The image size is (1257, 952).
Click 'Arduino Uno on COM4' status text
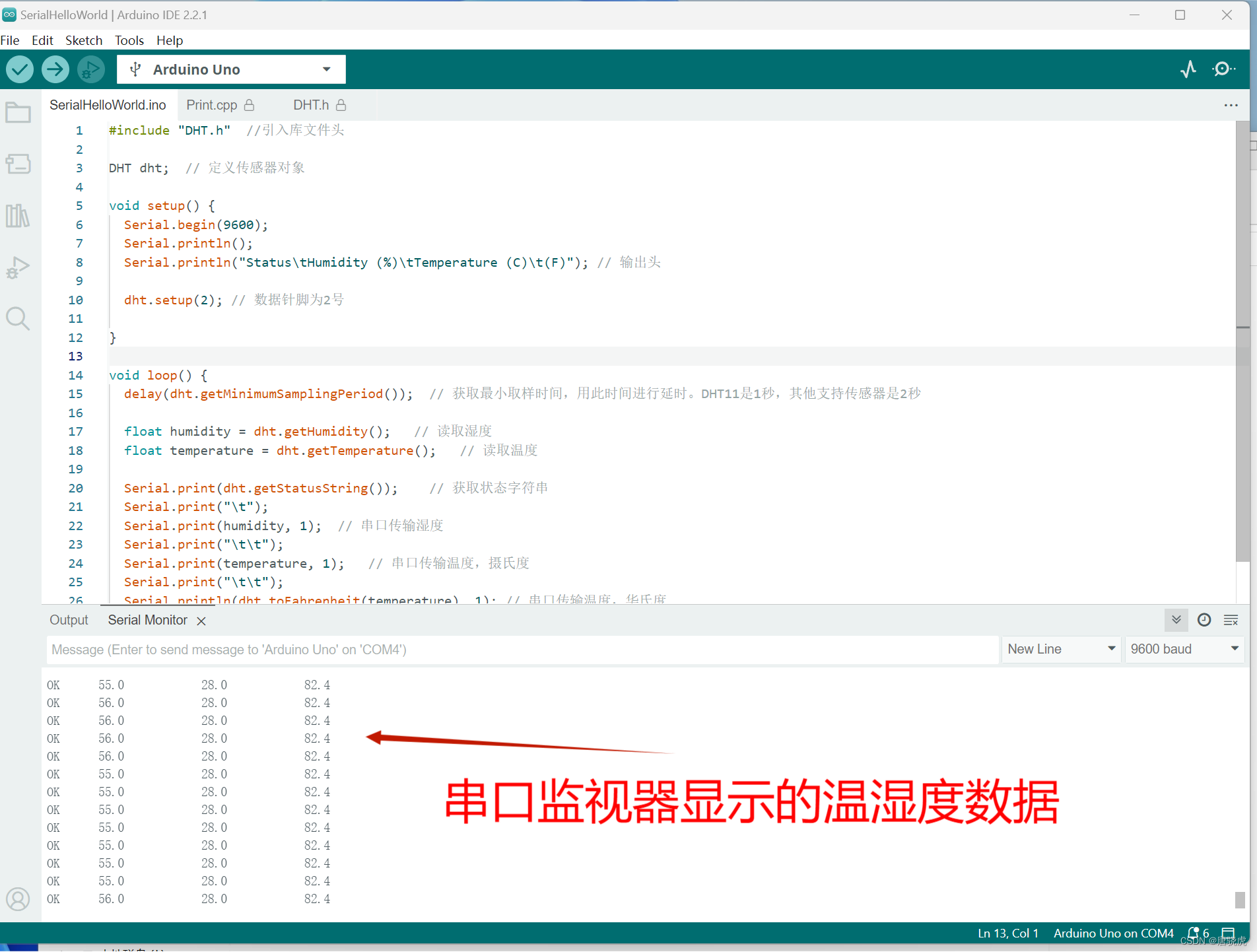[x=1114, y=934]
